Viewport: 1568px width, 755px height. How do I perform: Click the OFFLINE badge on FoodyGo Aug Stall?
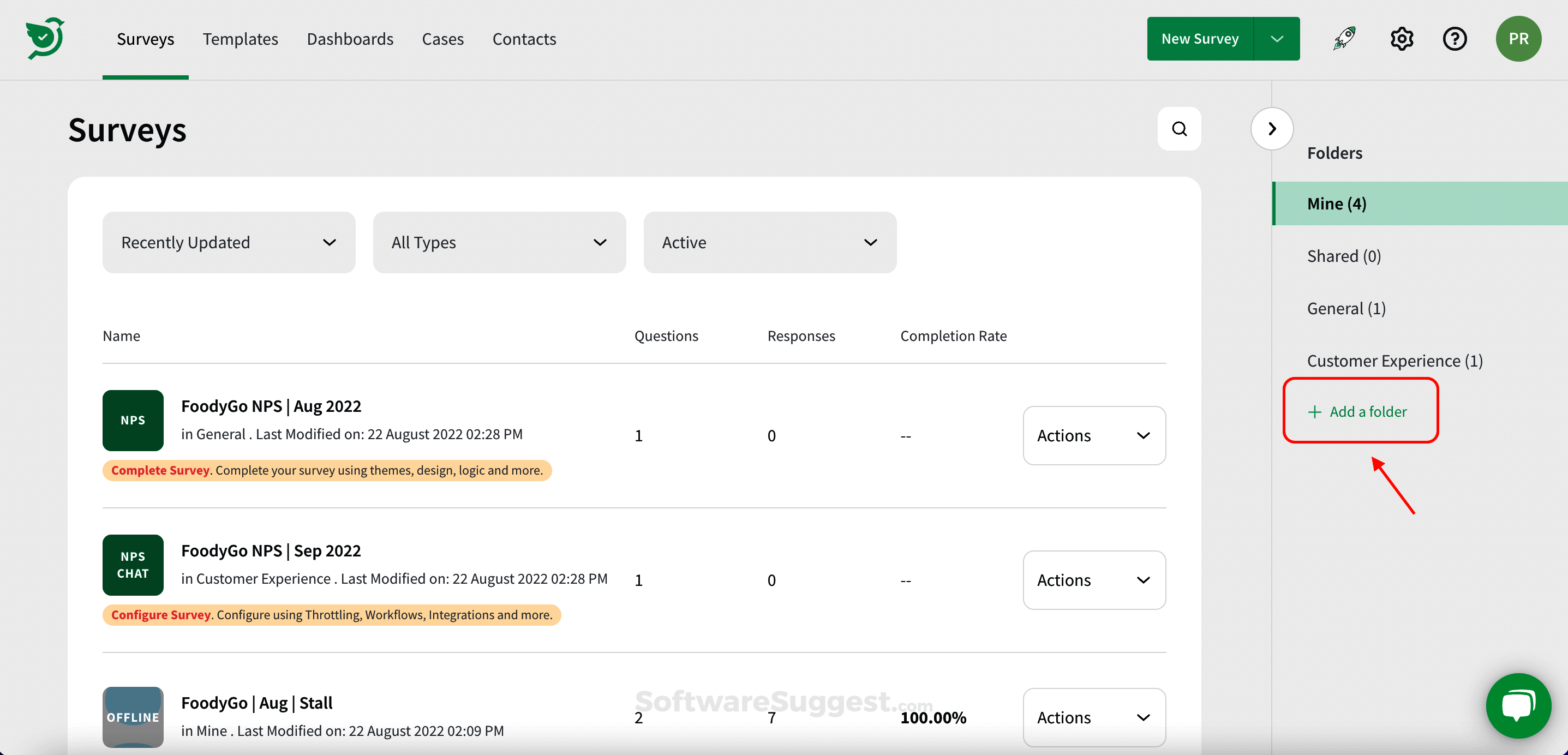pyautogui.click(x=133, y=717)
